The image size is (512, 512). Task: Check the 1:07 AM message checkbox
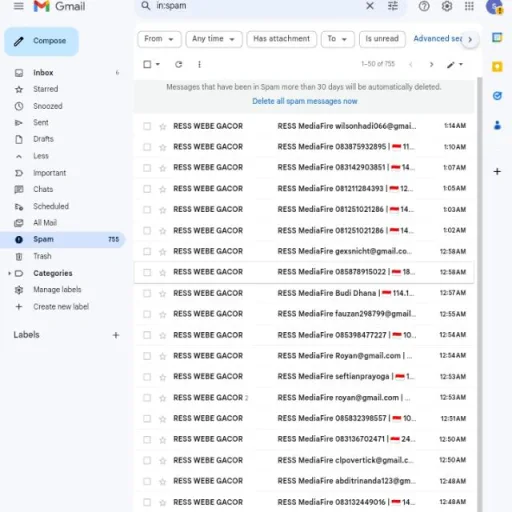(x=147, y=168)
